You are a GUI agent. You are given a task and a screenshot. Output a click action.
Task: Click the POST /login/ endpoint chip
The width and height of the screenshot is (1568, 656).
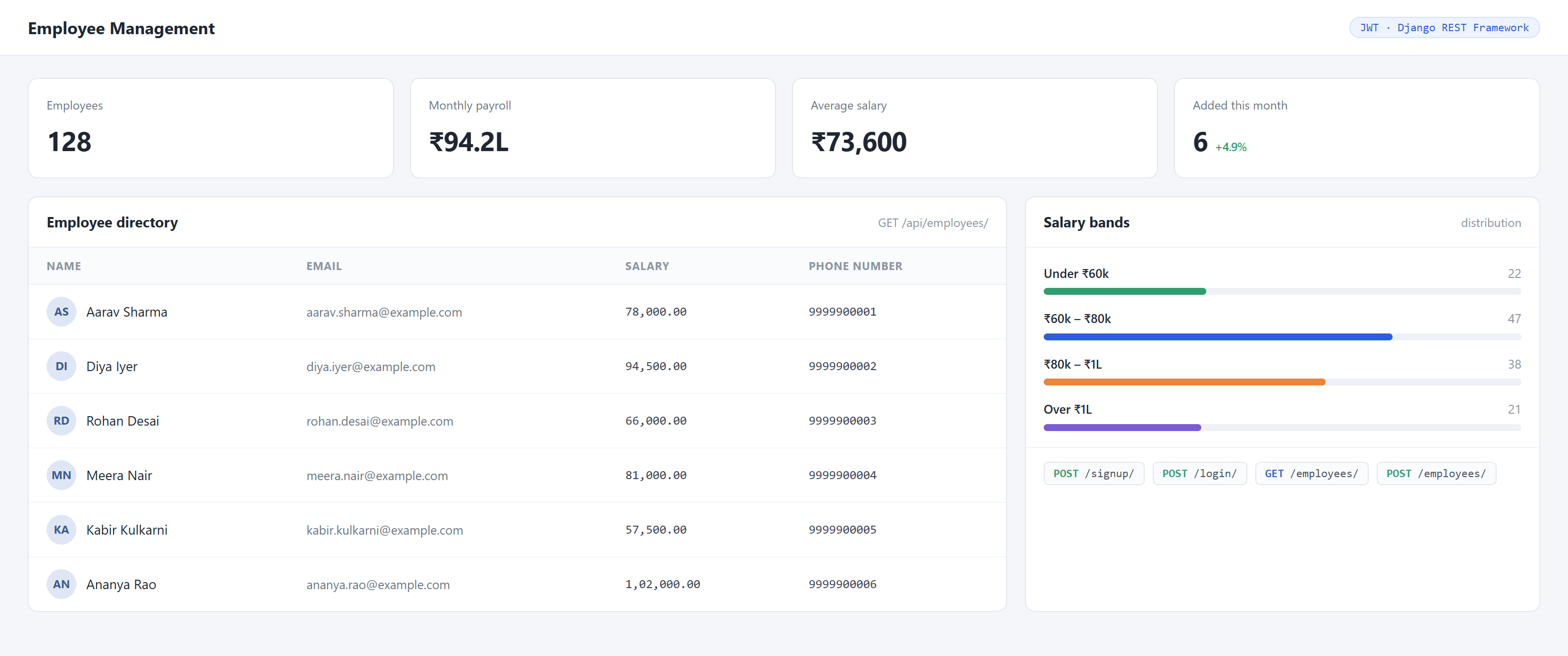click(x=1199, y=474)
